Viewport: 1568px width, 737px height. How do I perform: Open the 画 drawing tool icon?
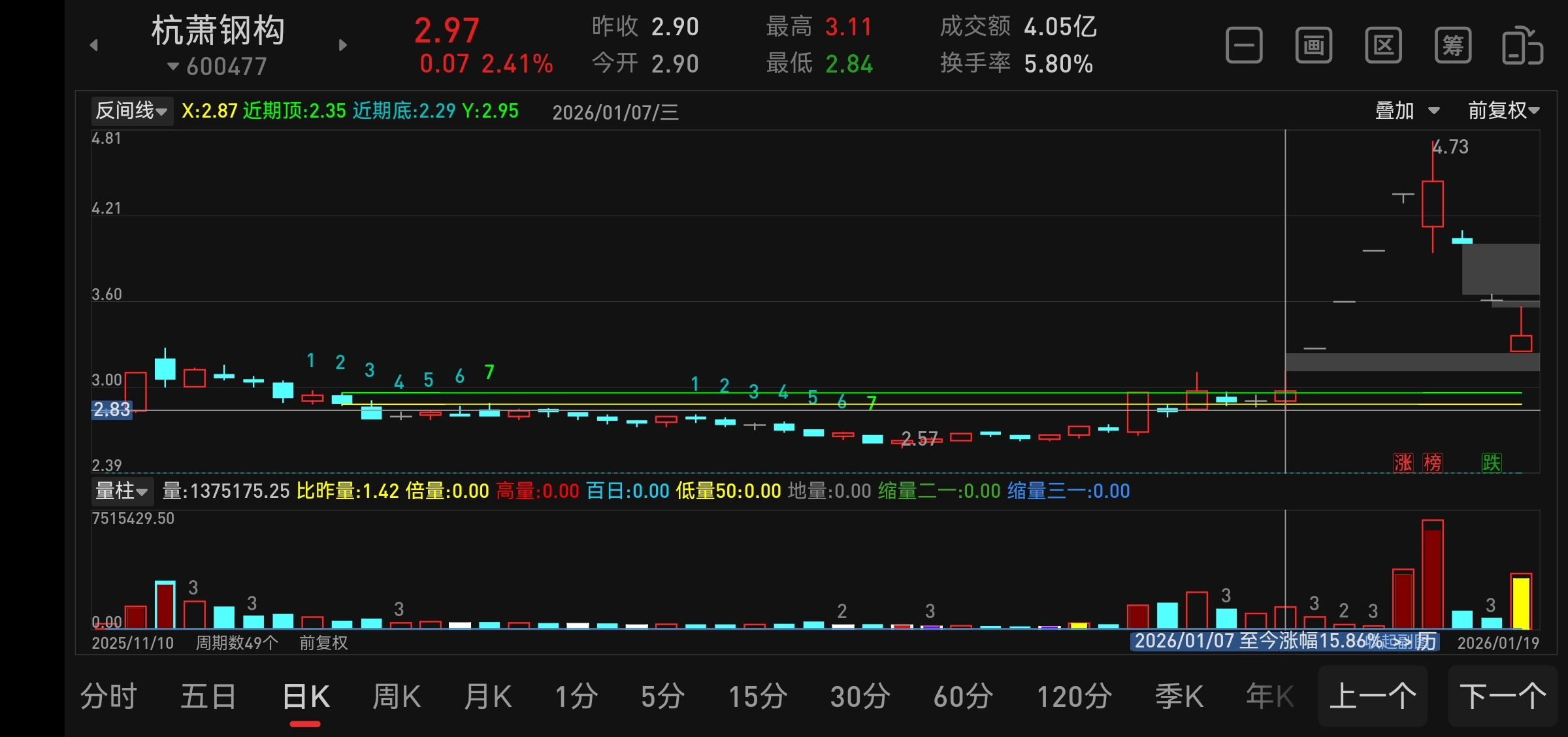click(x=1313, y=46)
